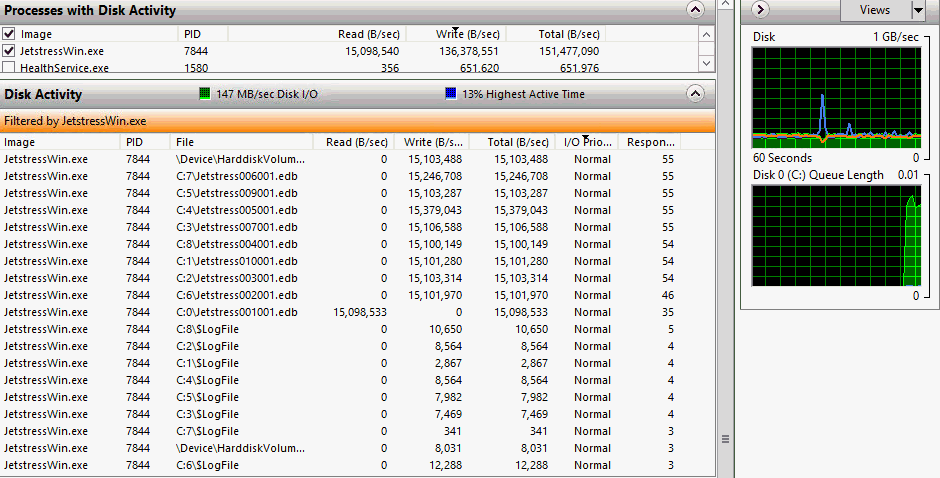Select the C:8\Jetstress004001.edb row
This screenshot has height=478, width=940.
point(358,244)
